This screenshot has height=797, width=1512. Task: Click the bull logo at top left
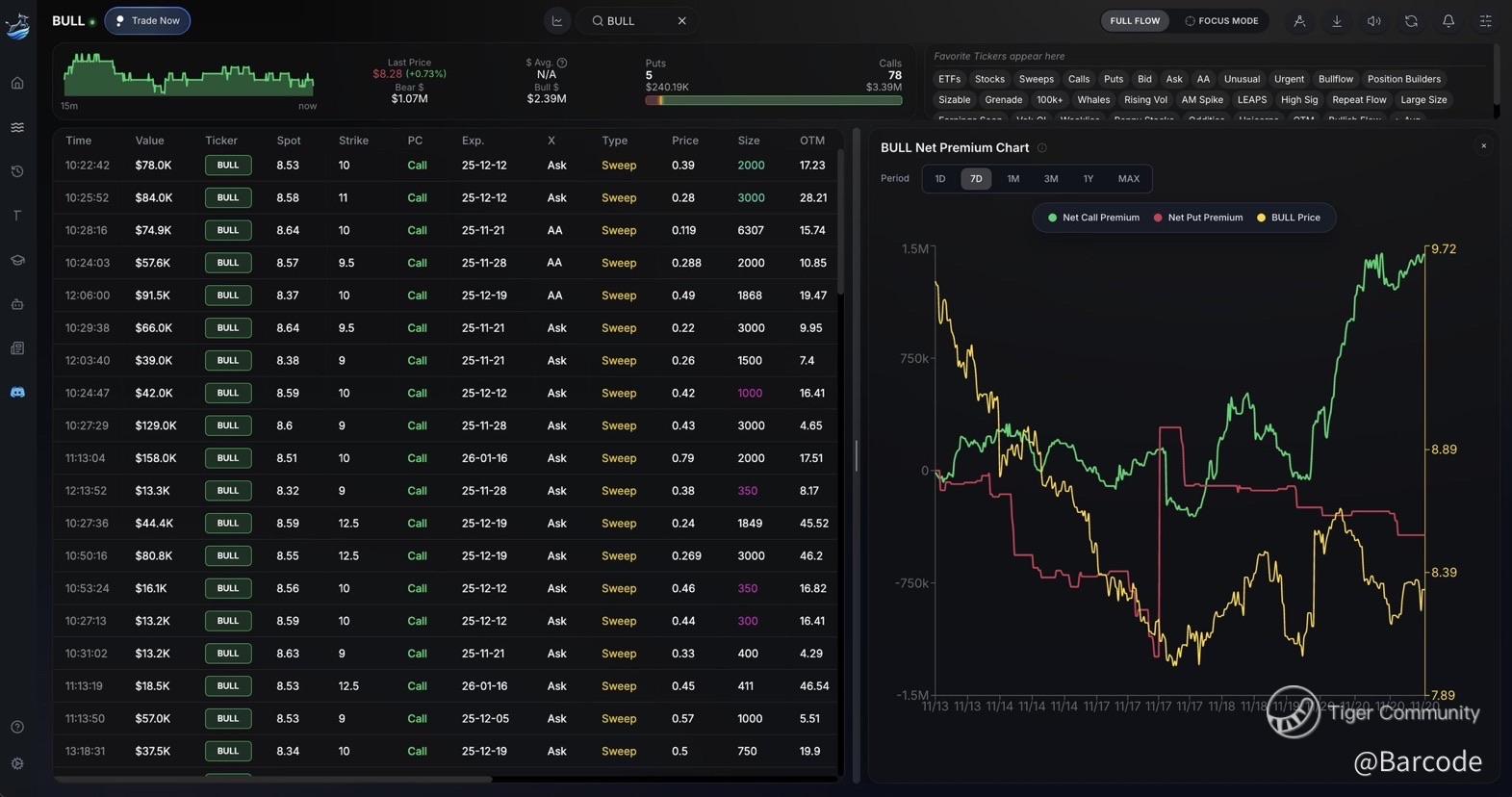(x=17, y=25)
